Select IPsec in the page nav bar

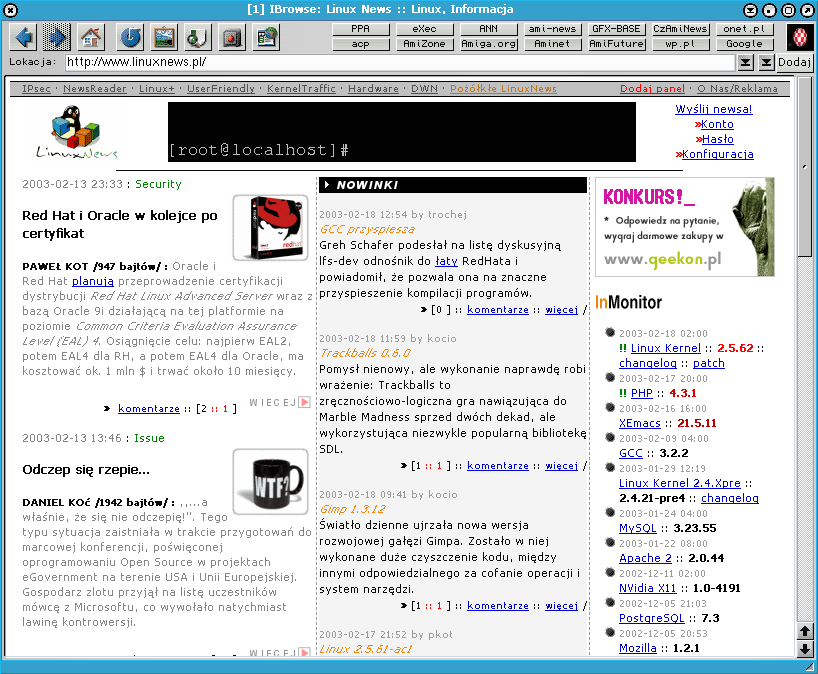tap(37, 89)
